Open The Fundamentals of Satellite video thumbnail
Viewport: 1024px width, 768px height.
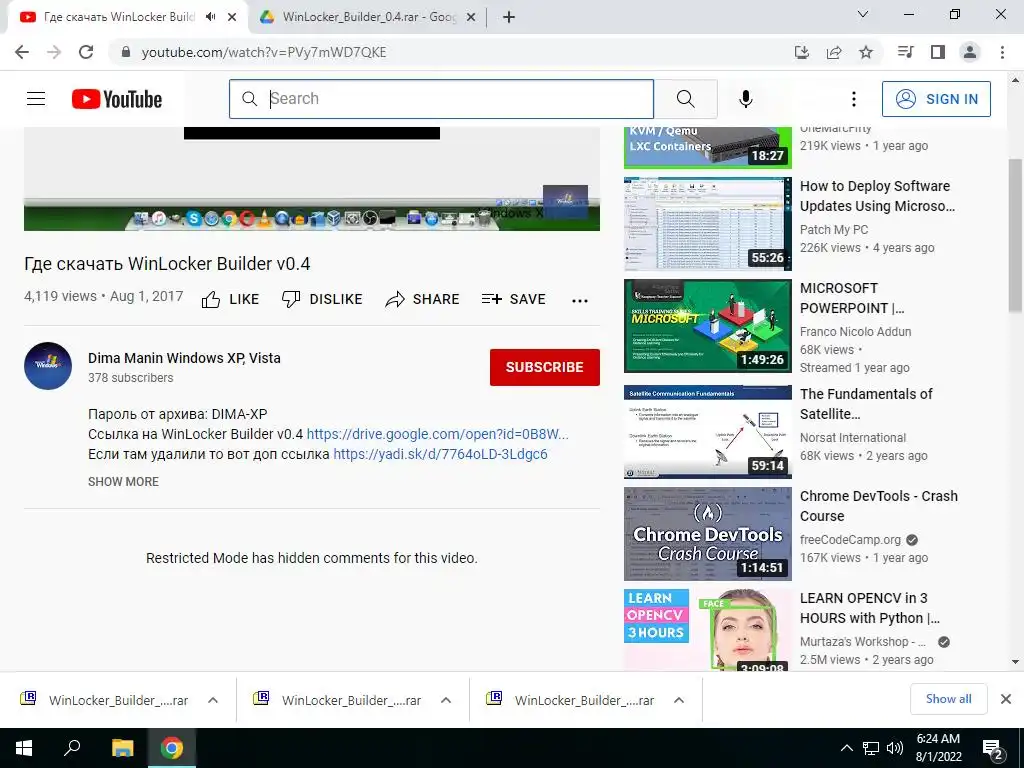(x=707, y=432)
